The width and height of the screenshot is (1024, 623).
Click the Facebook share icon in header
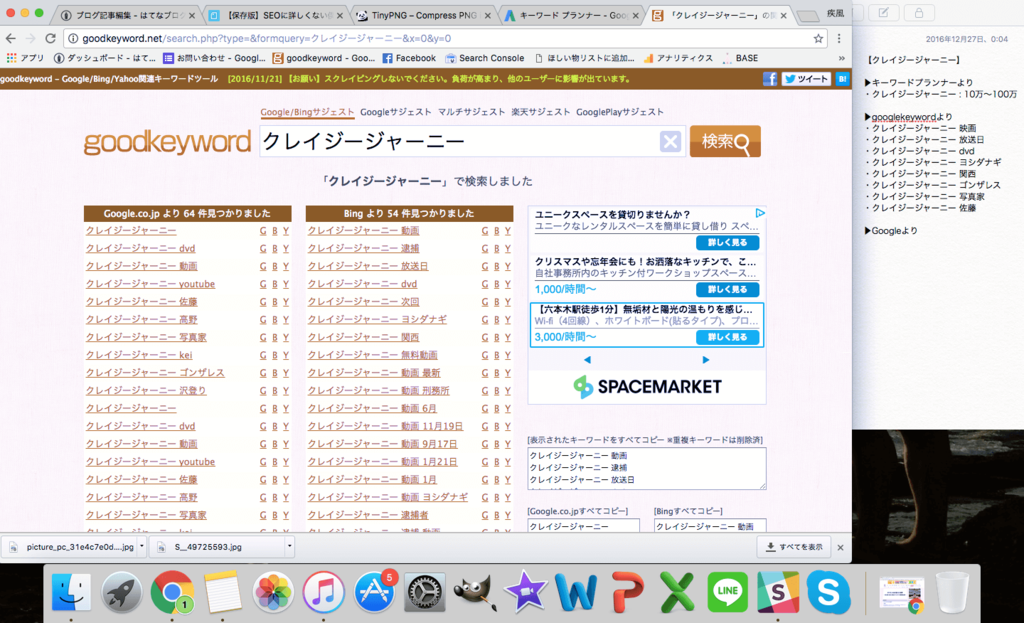click(770, 79)
